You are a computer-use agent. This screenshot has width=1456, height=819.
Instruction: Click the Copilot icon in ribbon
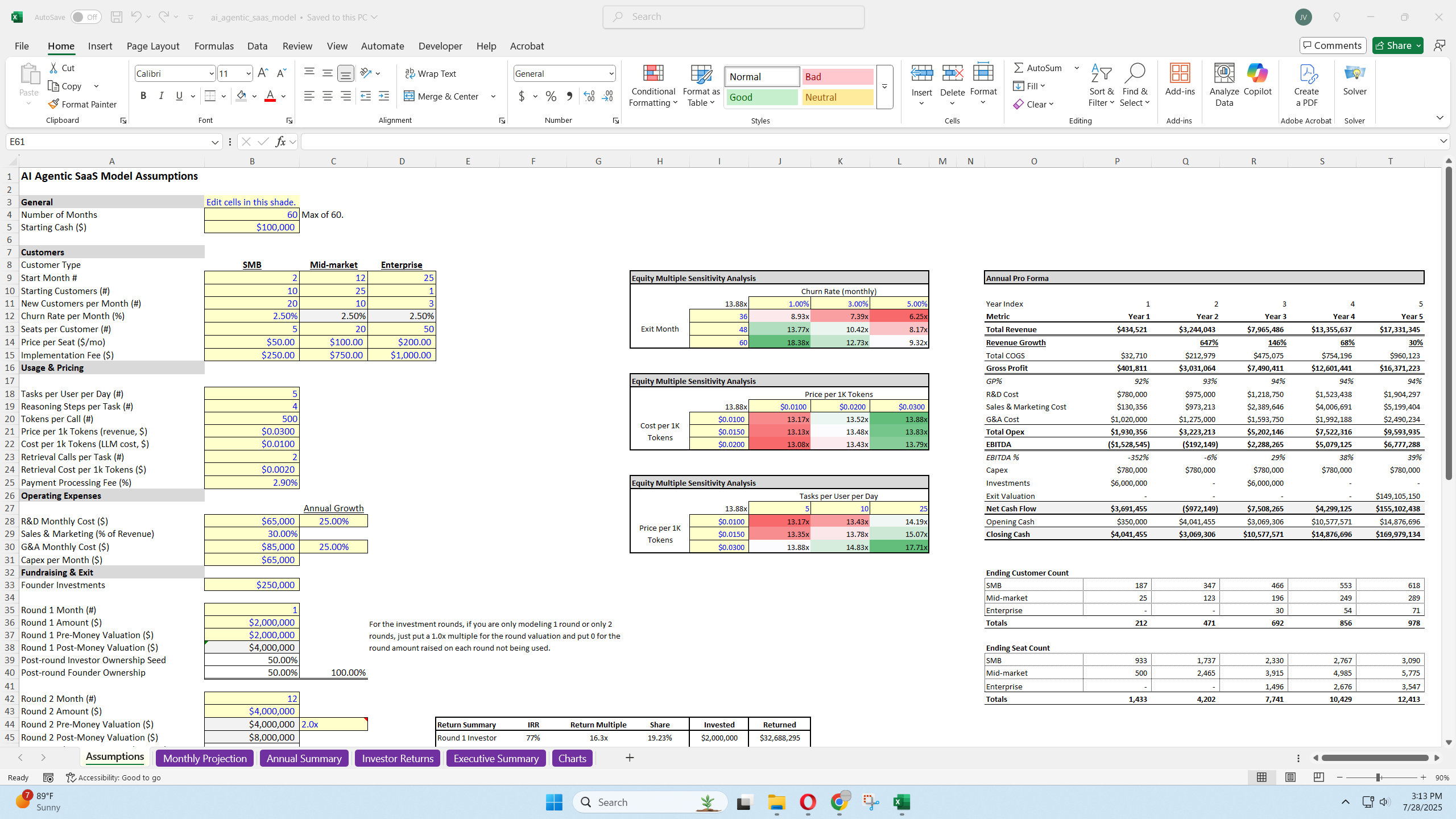click(1257, 74)
